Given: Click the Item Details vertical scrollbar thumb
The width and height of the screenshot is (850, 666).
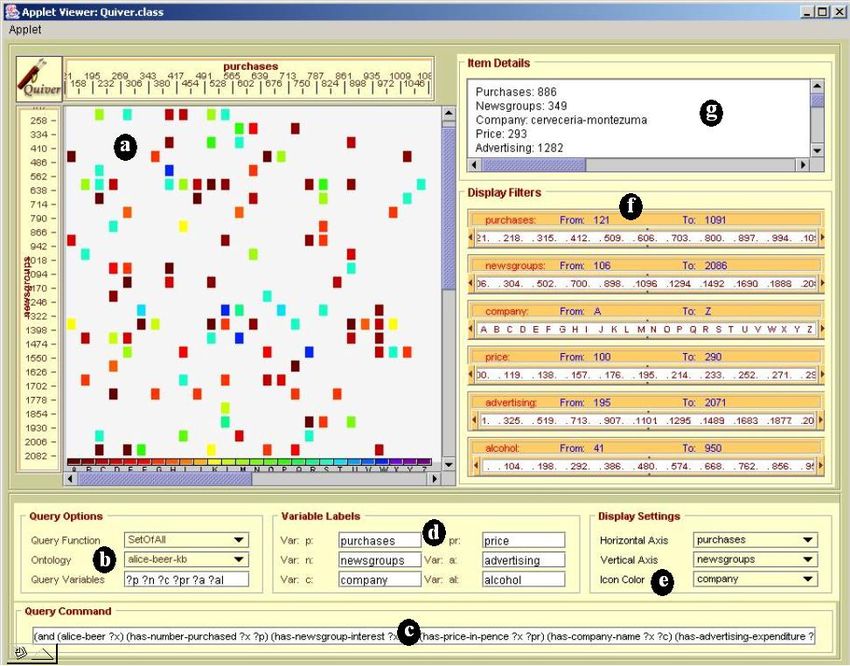Looking at the screenshot, I should pyautogui.click(x=817, y=100).
